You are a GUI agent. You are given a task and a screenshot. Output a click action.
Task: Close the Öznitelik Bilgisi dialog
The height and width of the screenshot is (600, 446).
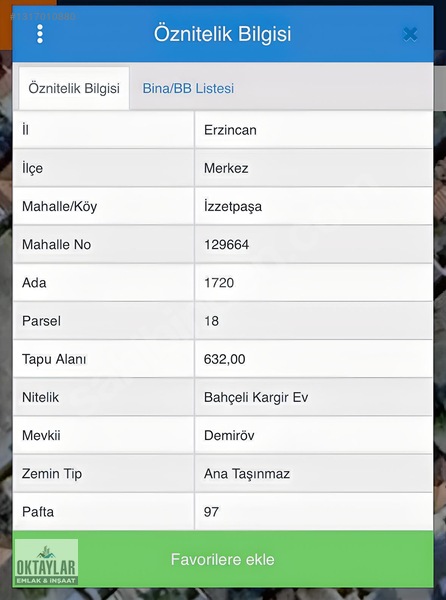point(410,34)
